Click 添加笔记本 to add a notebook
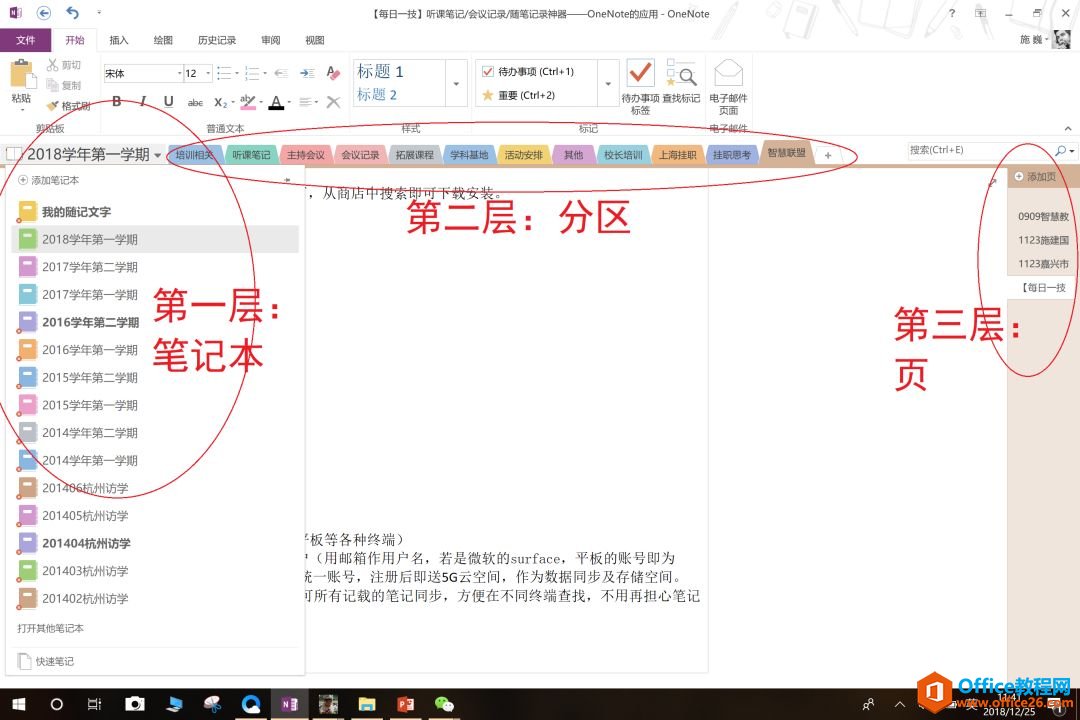 point(48,180)
